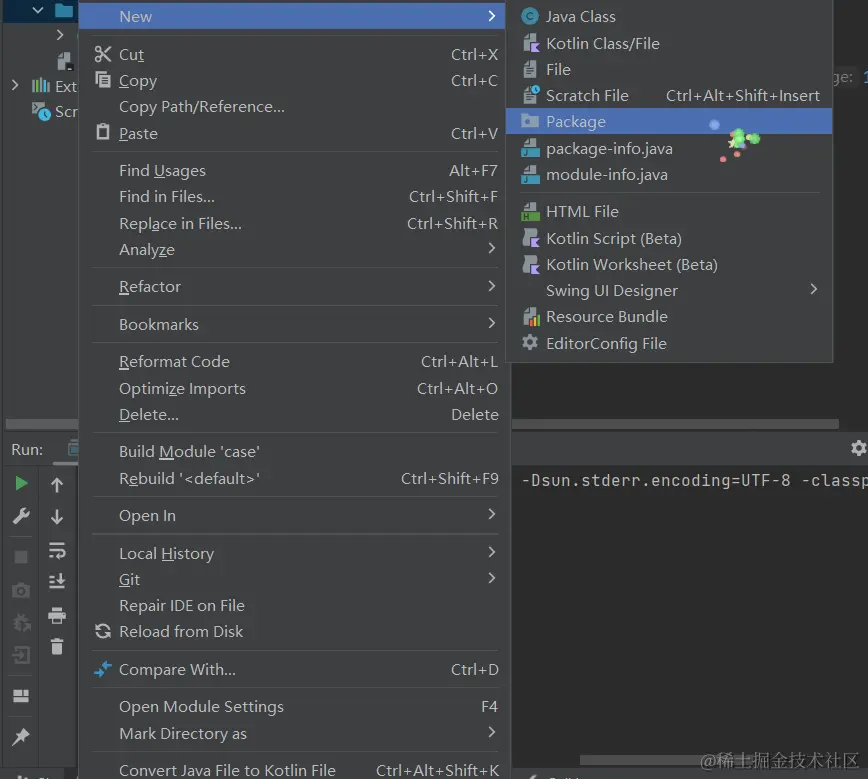Open Run panel settings gear
The height and width of the screenshot is (779, 868).
click(x=857, y=448)
